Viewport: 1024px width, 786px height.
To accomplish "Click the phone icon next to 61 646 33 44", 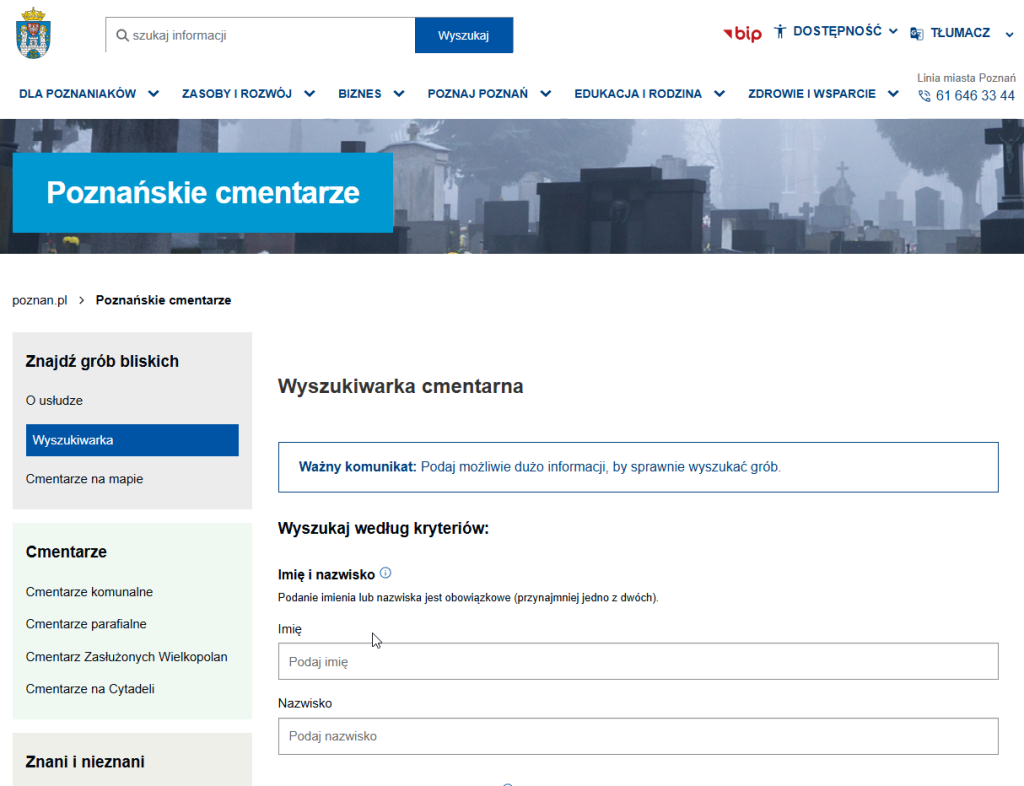I will 924,96.
